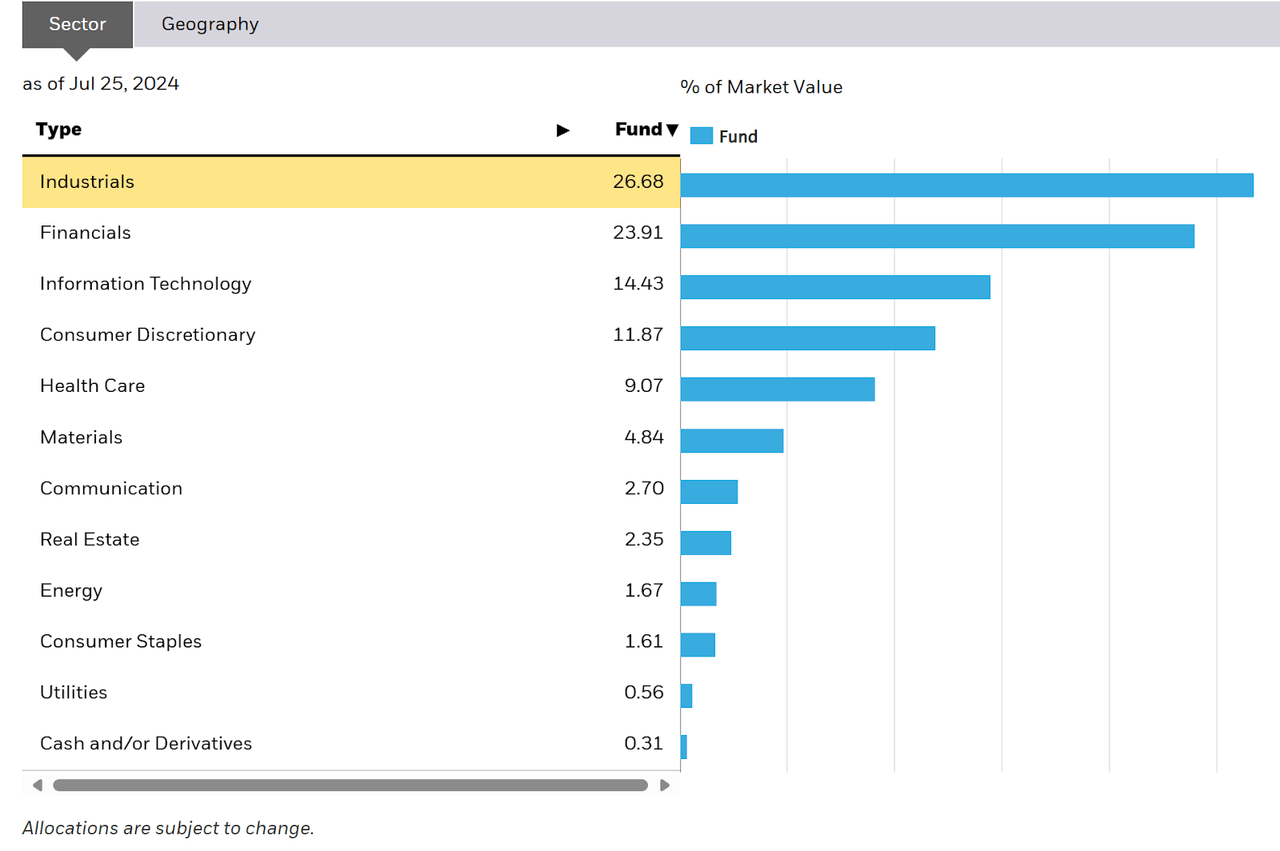The image size is (1280, 851).
Task: Click the Communication chart bar
Action: (709, 491)
